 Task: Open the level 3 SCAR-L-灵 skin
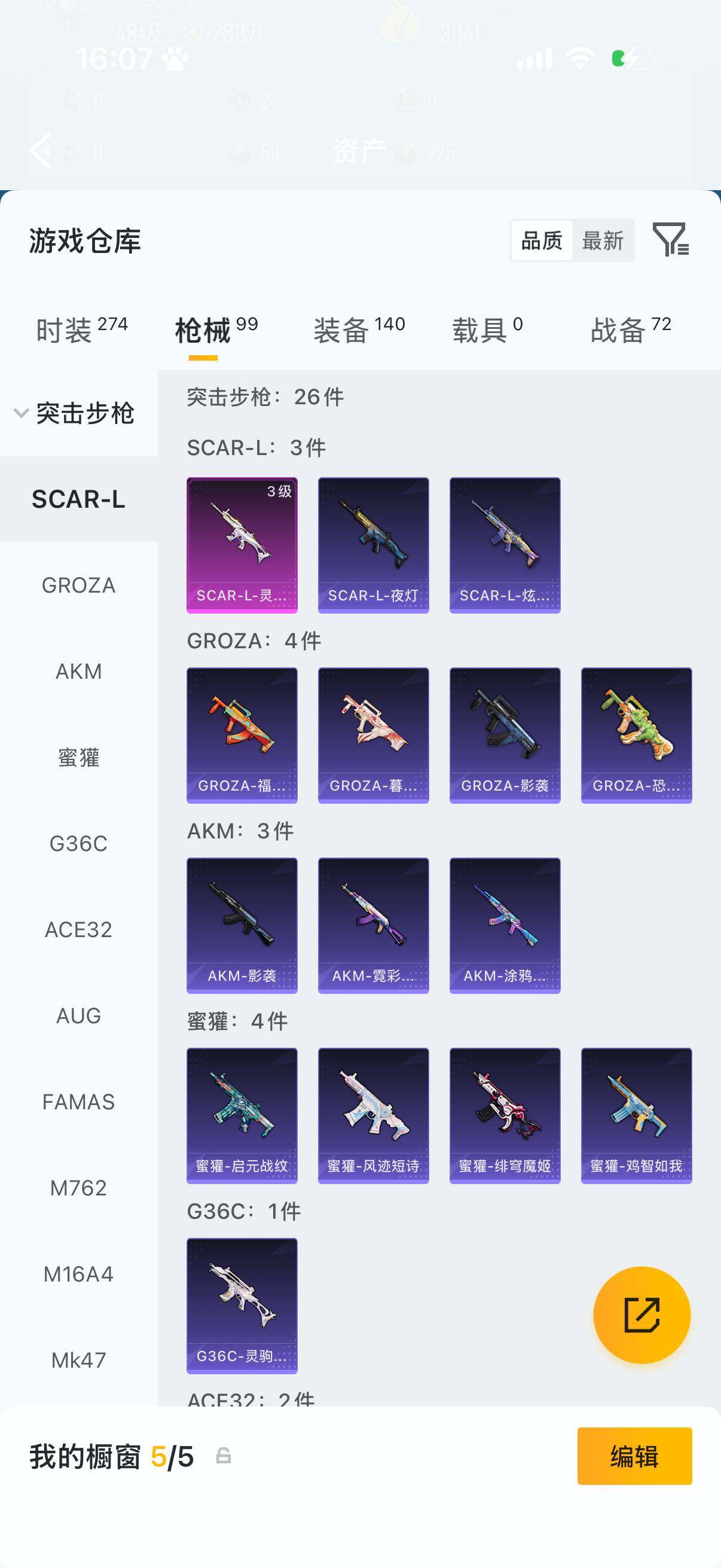[242, 545]
